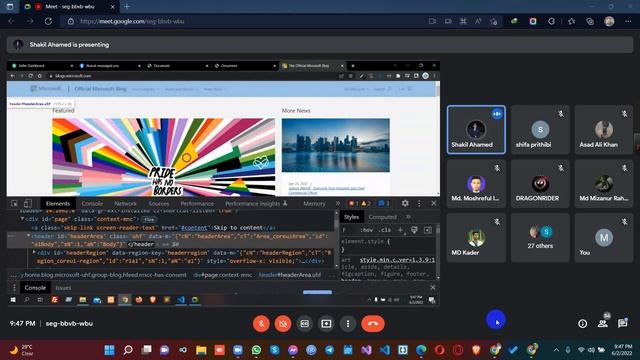
Task: Unmute the microphone in Meet controls
Action: [261, 324]
